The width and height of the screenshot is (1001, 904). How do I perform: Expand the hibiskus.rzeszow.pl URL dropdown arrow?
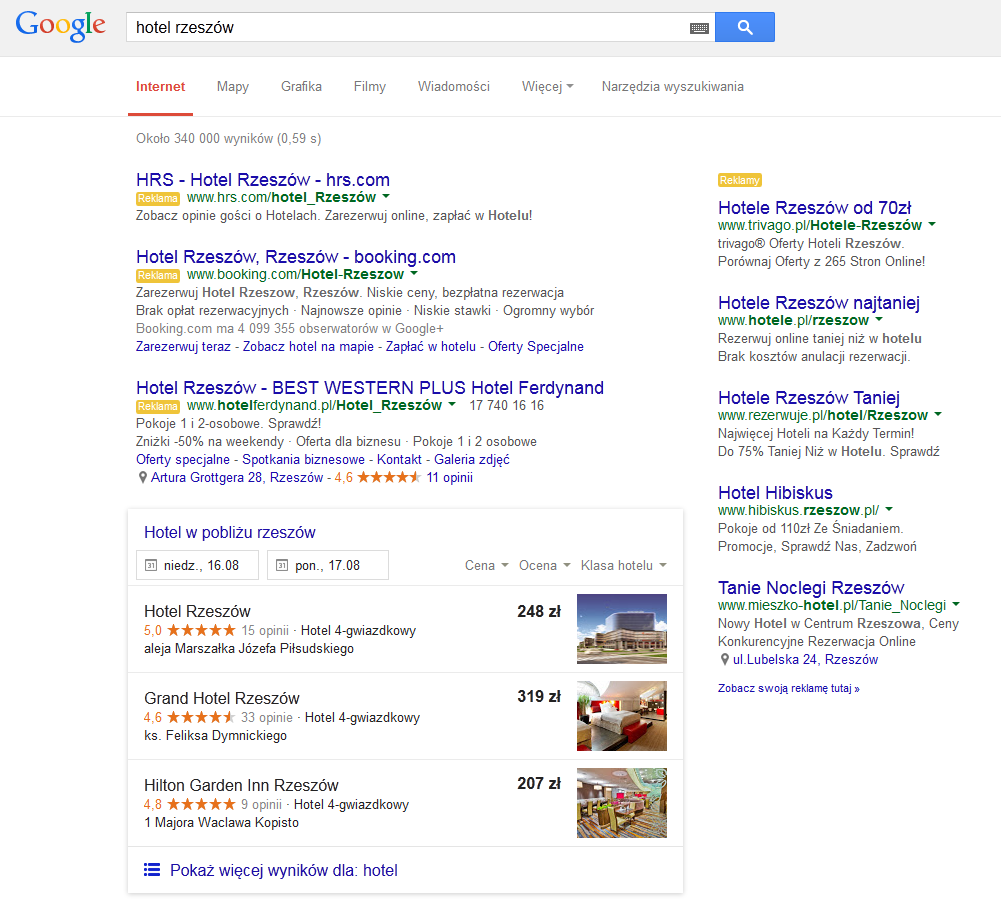point(889,509)
